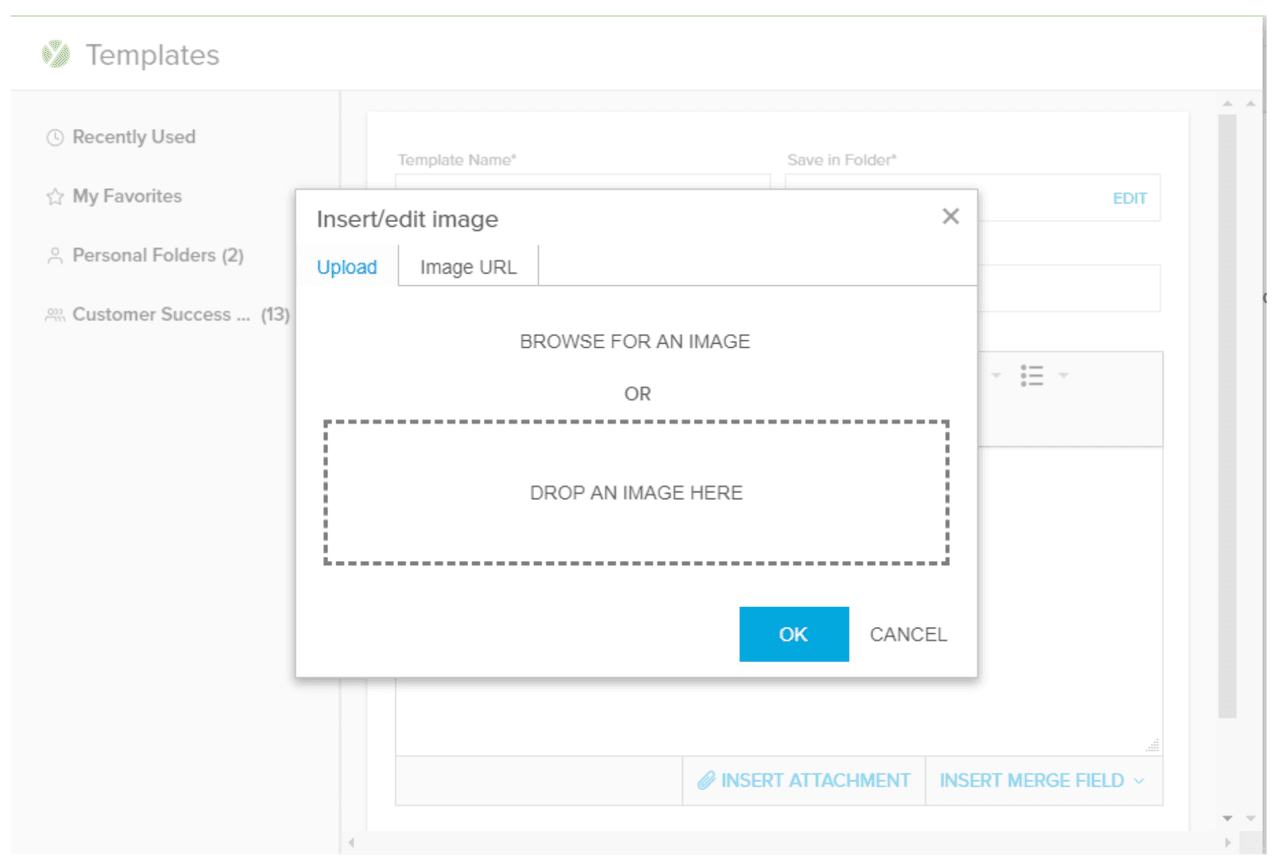Open dropdown arrow left of bullet list icon
Screen dimensions: 1280x860
click(996, 376)
